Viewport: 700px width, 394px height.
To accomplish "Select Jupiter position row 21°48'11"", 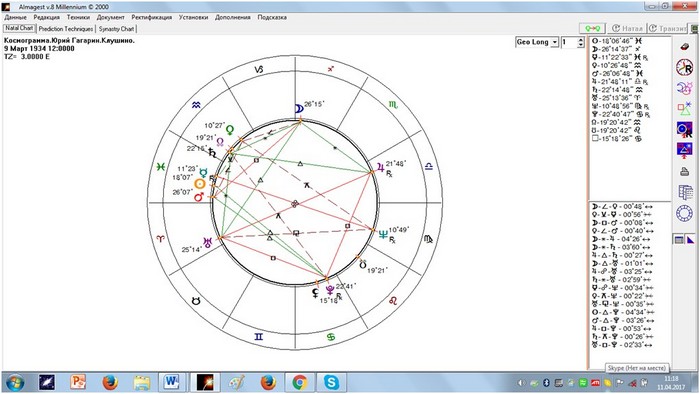I will pos(620,82).
